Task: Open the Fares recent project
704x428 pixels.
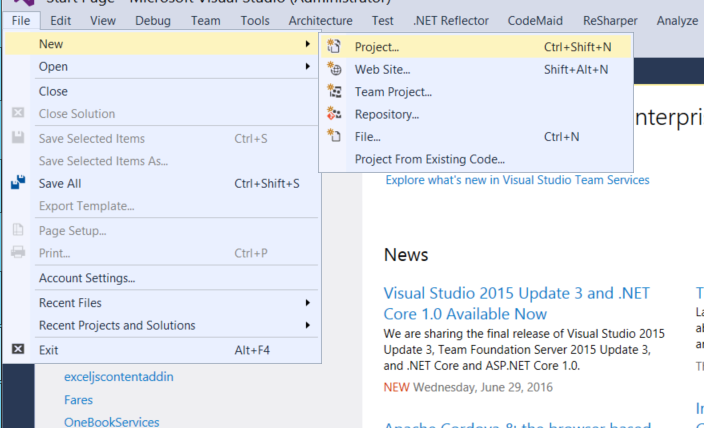Action: (79, 400)
